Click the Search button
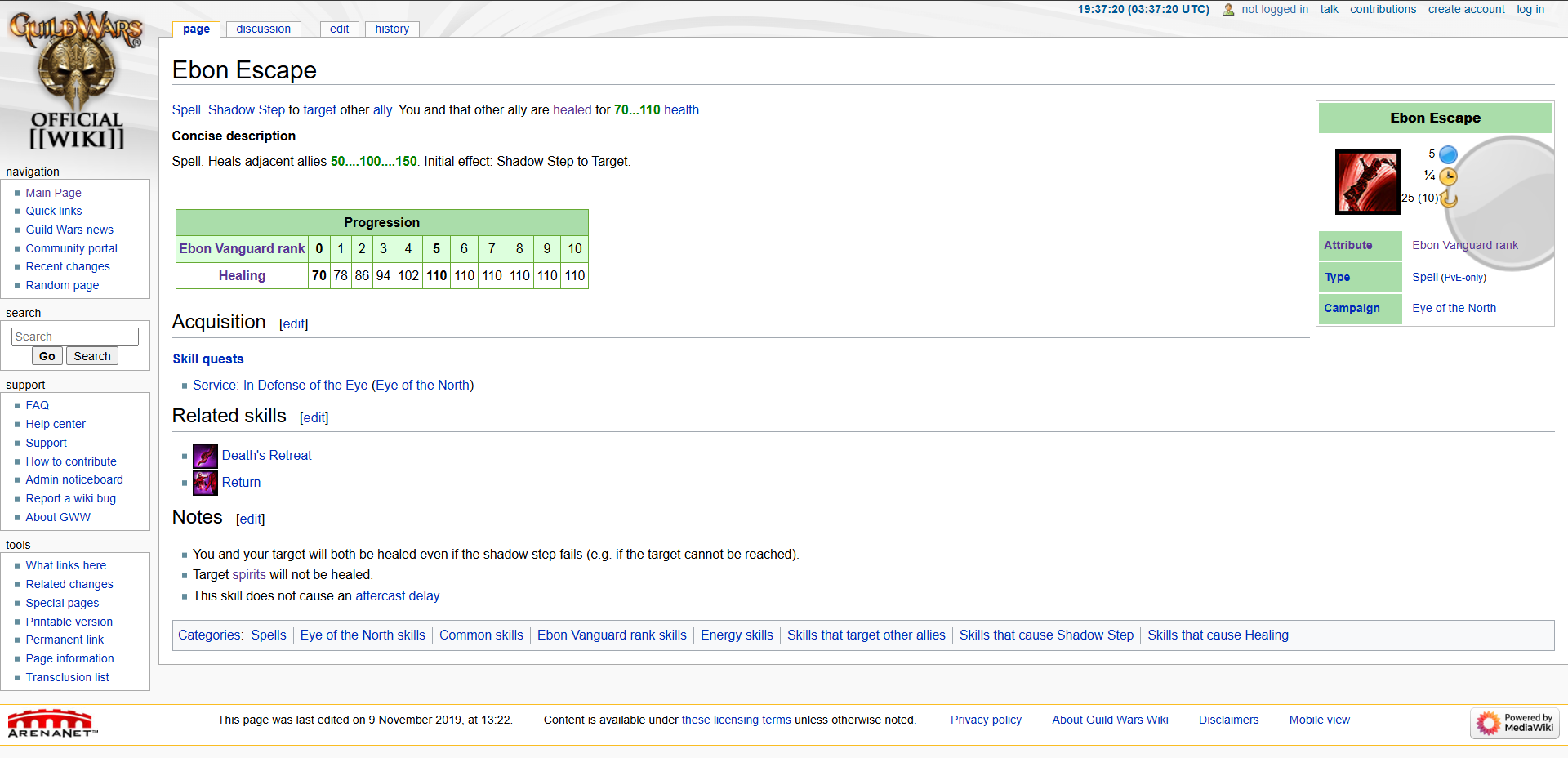 [92, 356]
